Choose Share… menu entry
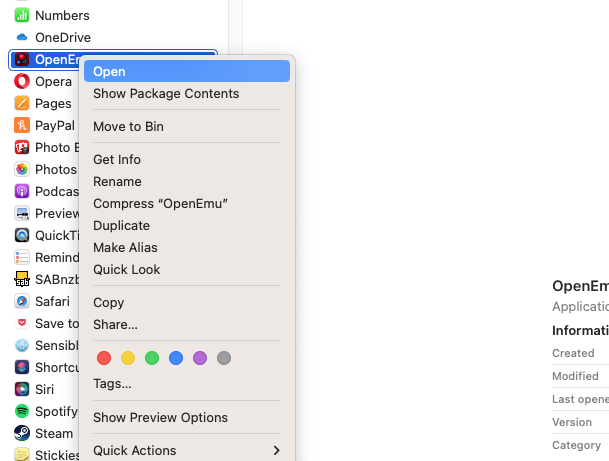This screenshot has height=461, width=609. click(187, 324)
